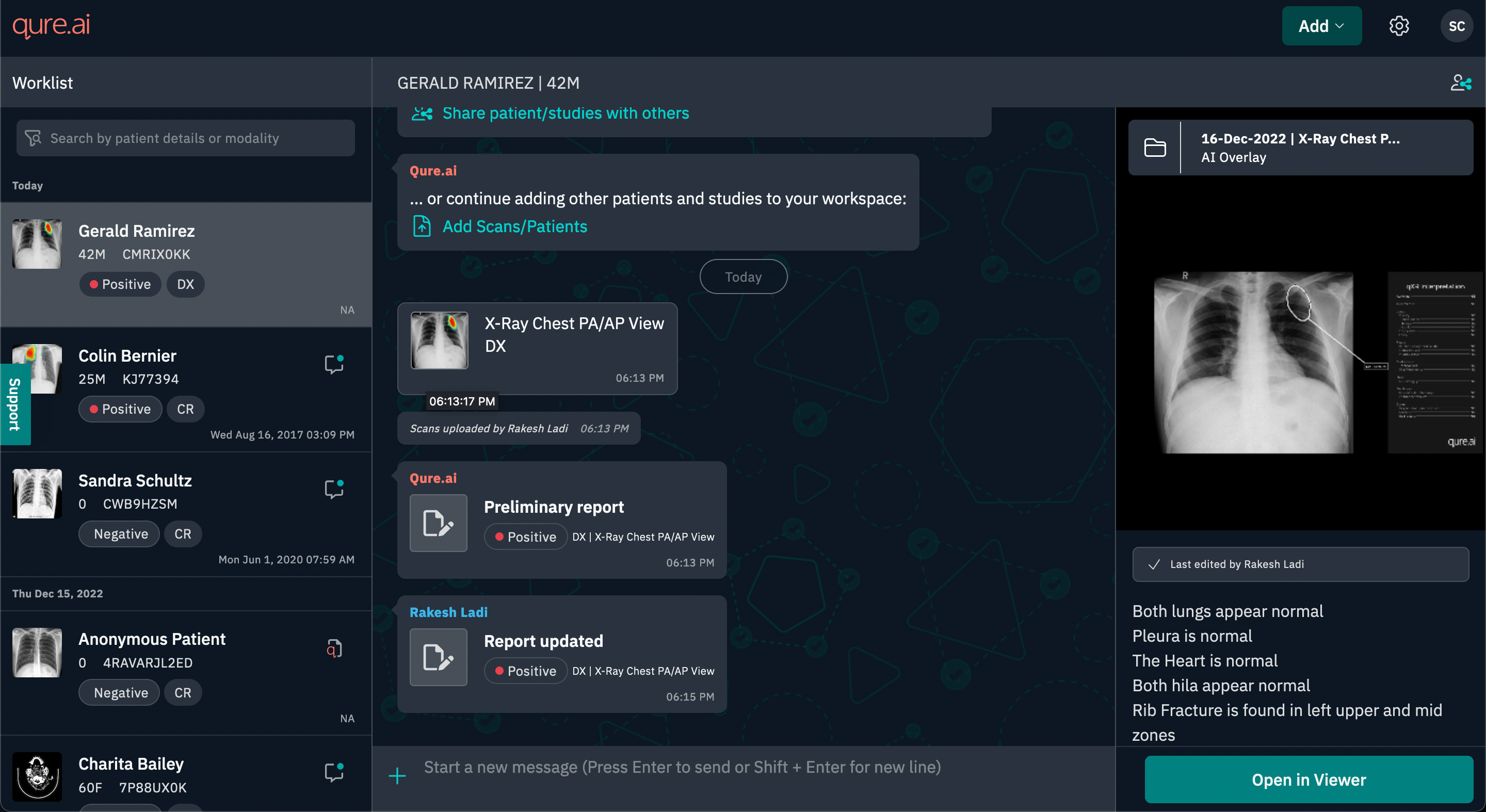
Task: Open the SC user avatar menu
Action: (1457, 26)
